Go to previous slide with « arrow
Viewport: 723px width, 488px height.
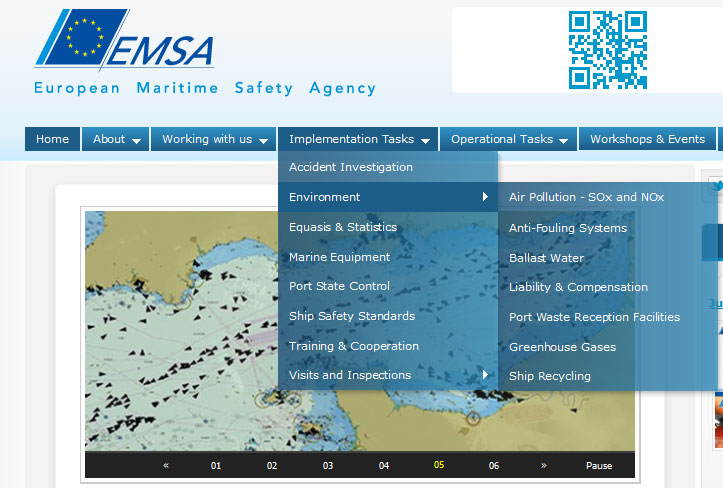[x=166, y=465]
